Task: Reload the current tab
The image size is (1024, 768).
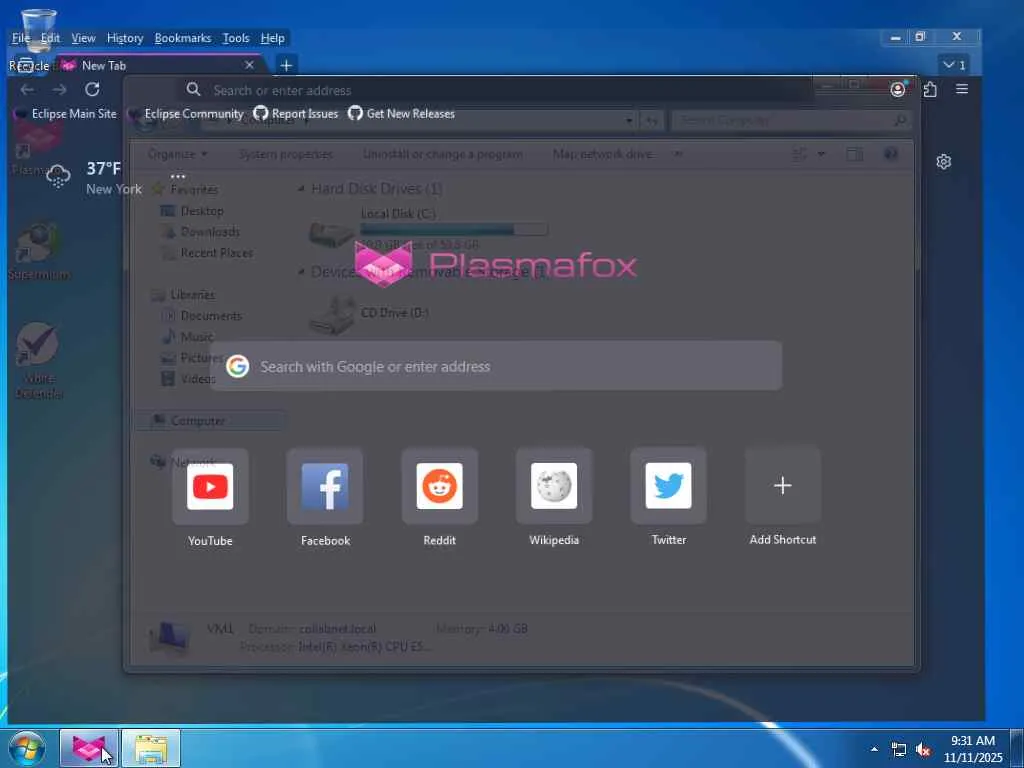Action: [x=92, y=89]
